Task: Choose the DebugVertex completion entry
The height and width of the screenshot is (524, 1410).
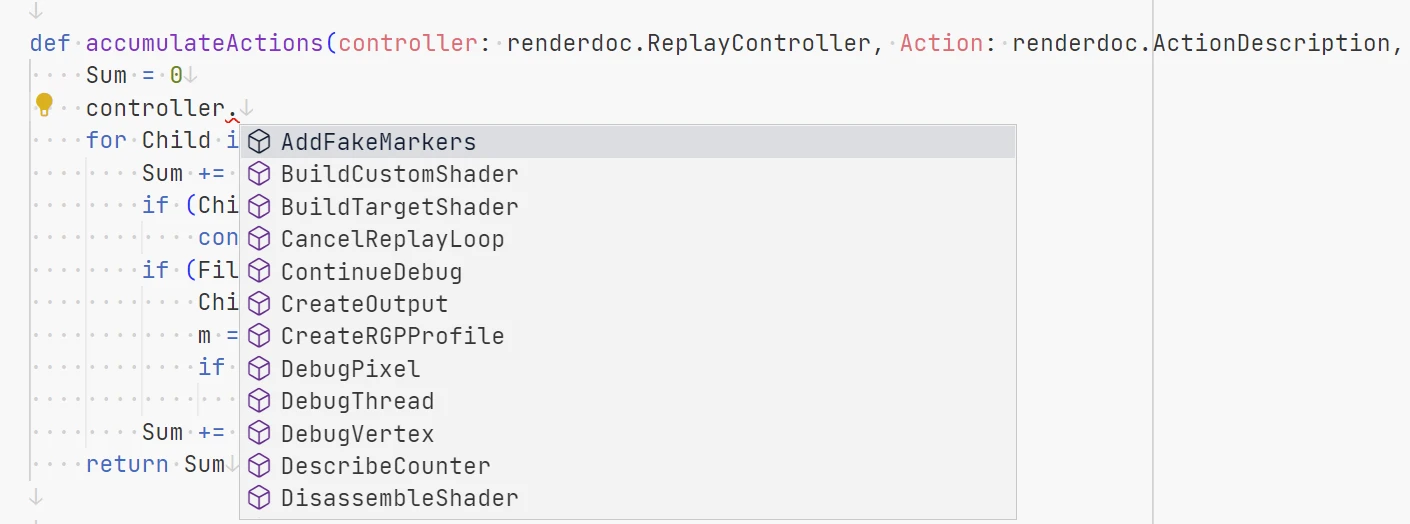Action: (357, 434)
